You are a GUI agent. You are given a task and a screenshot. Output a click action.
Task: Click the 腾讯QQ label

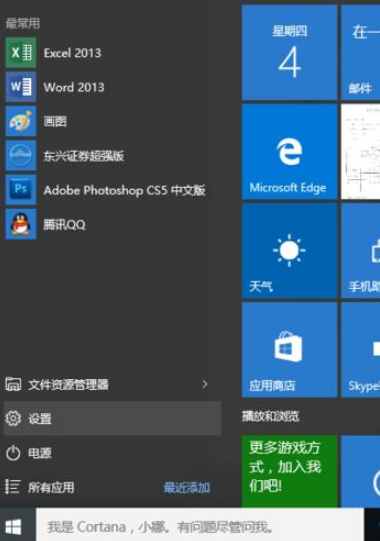click(x=64, y=225)
